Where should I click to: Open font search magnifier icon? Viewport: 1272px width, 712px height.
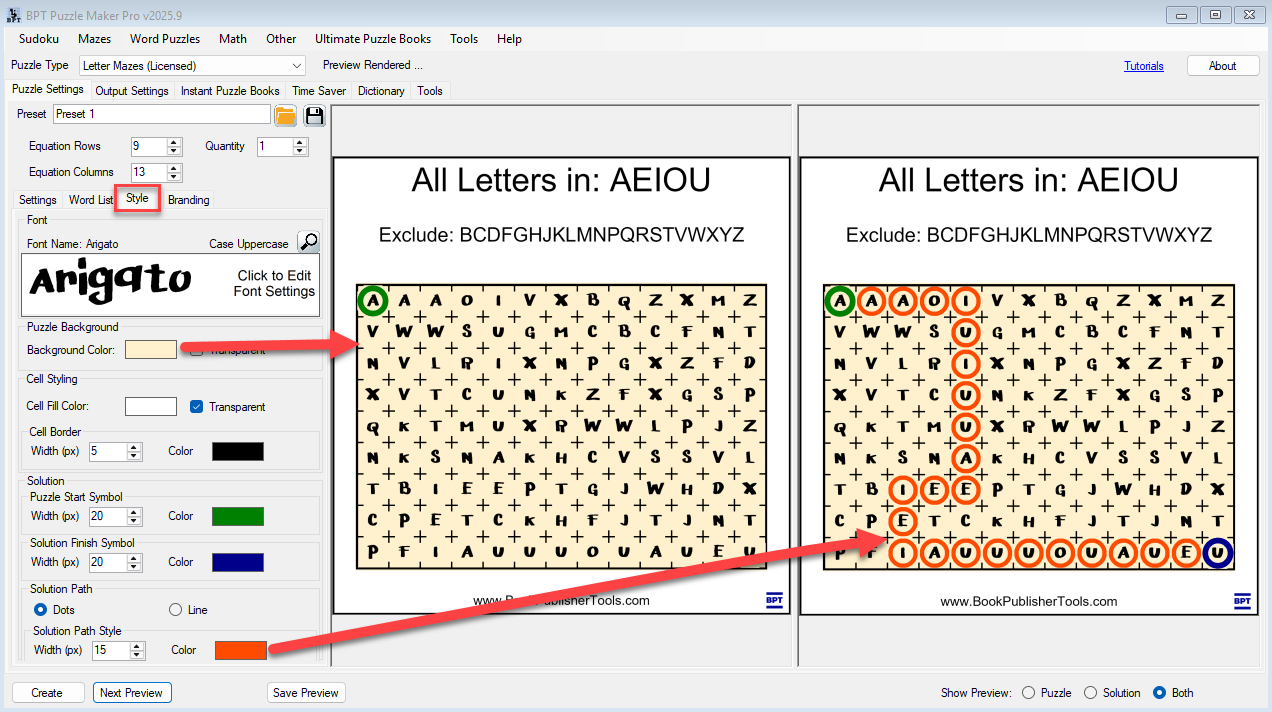point(309,242)
